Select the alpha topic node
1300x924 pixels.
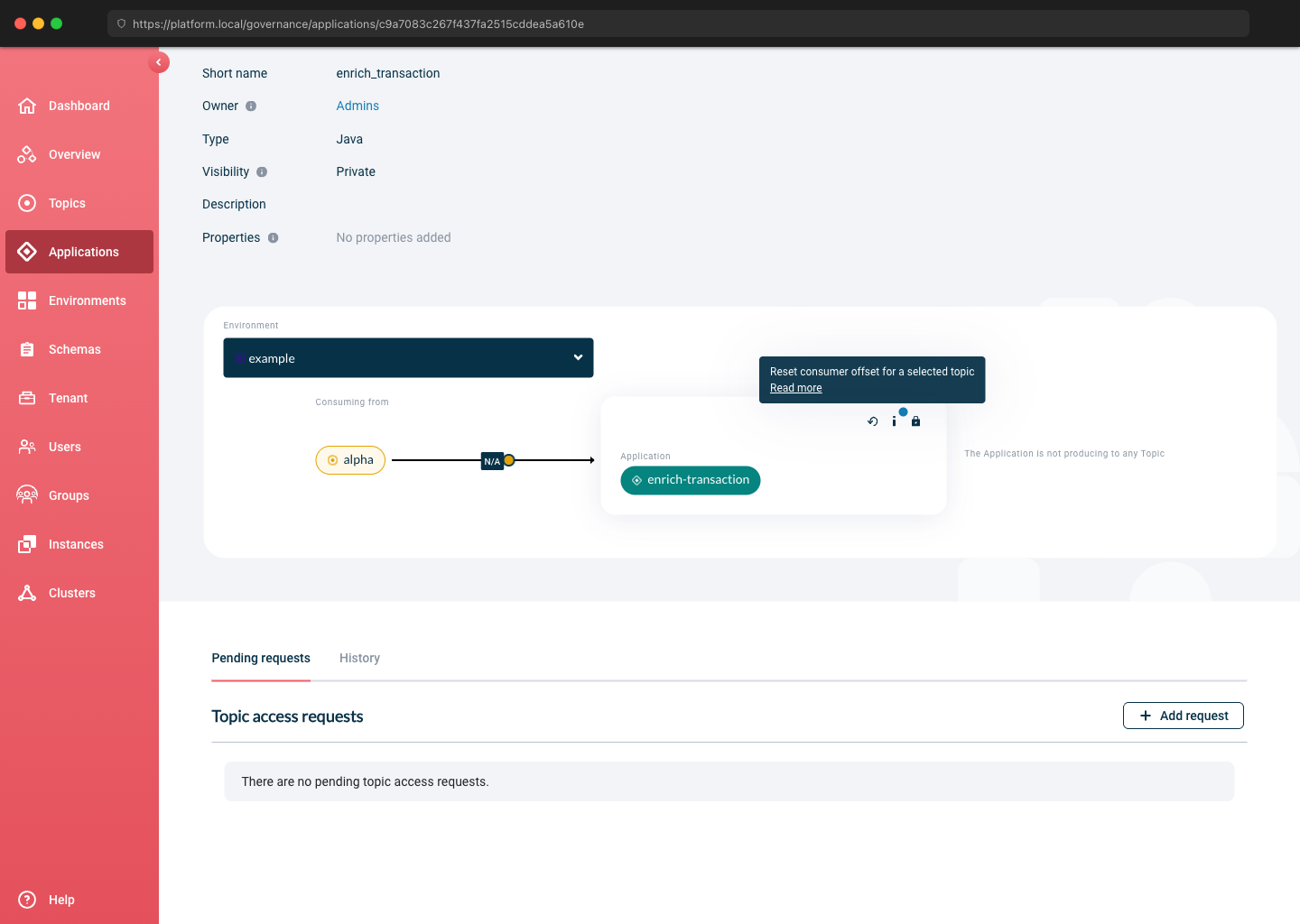(350, 460)
